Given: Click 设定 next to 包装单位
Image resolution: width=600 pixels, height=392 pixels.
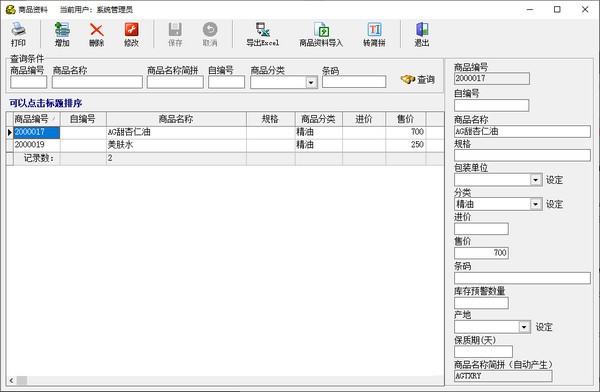Looking at the screenshot, I should (x=554, y=180).
